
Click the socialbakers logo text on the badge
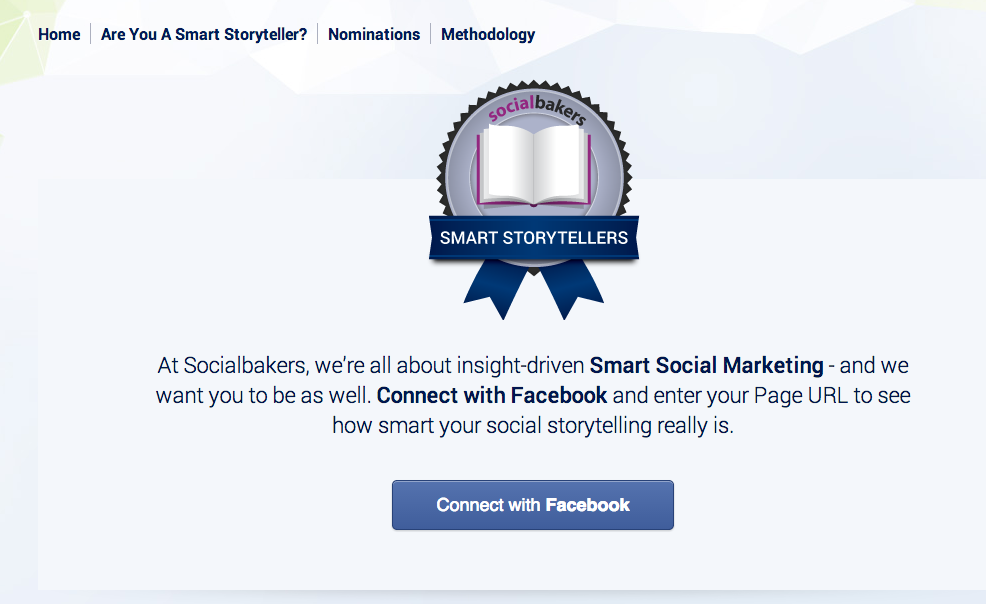pyautogui.click(x=536, y=109)
